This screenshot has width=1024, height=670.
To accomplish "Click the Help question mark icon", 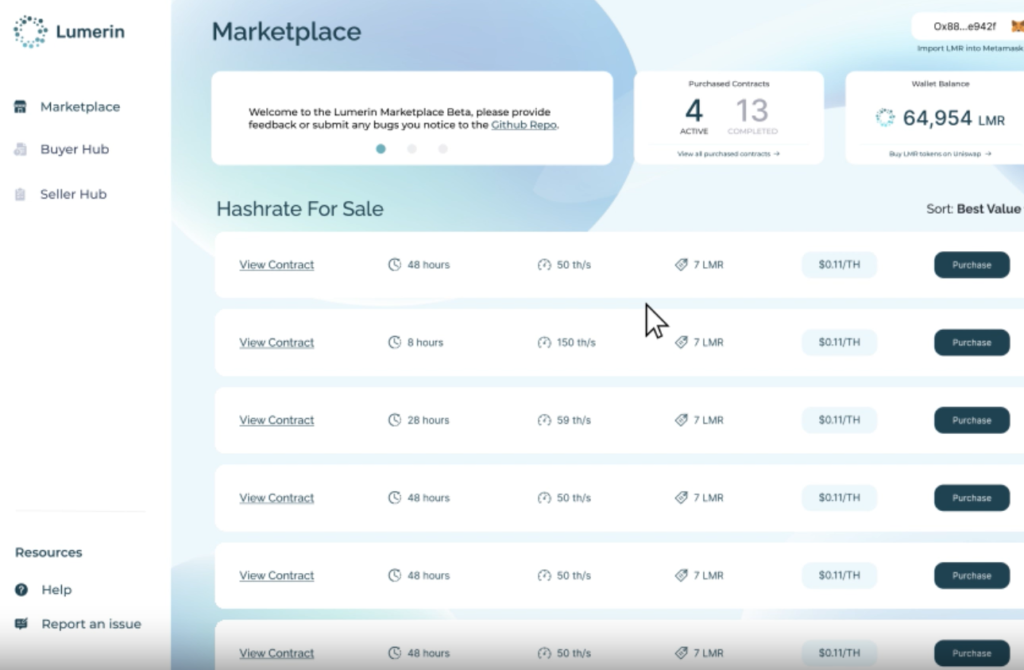I will point(21,590).
